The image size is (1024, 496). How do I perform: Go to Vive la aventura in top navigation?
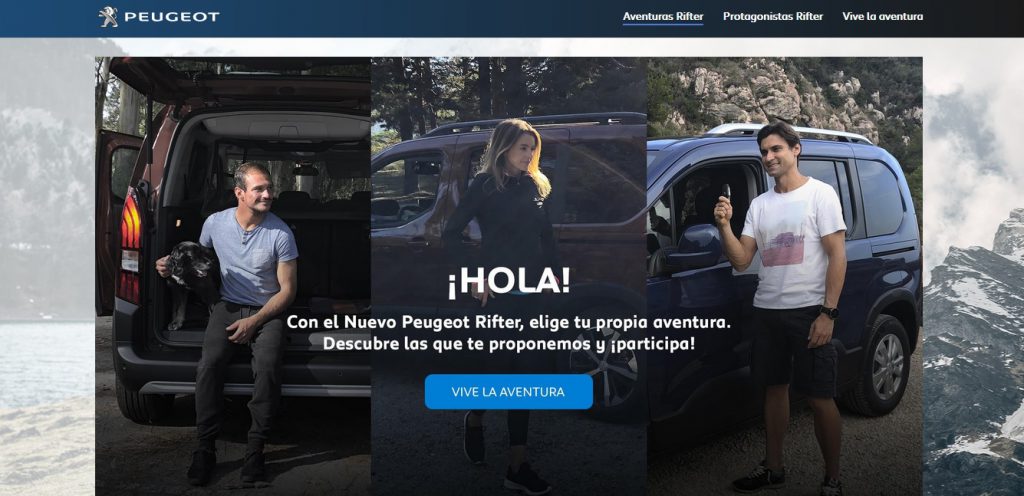click(882, 16)
